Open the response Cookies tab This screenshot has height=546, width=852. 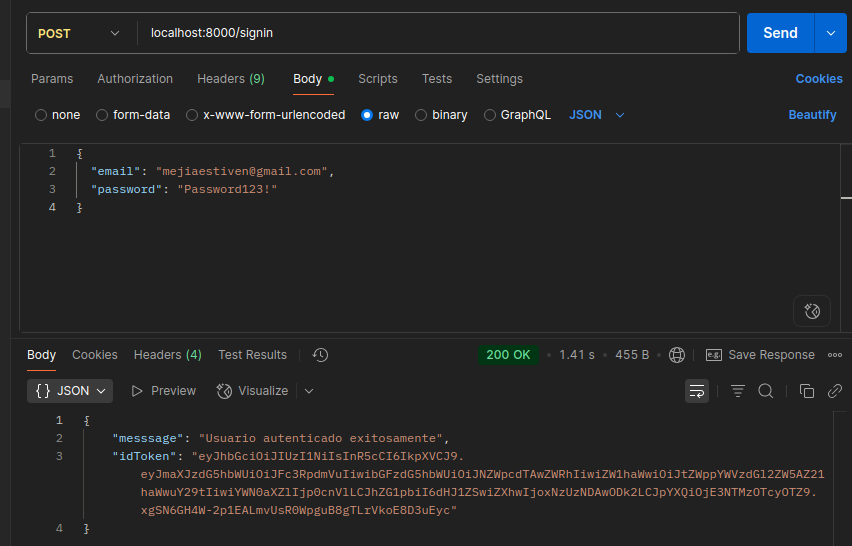point(95,355)
